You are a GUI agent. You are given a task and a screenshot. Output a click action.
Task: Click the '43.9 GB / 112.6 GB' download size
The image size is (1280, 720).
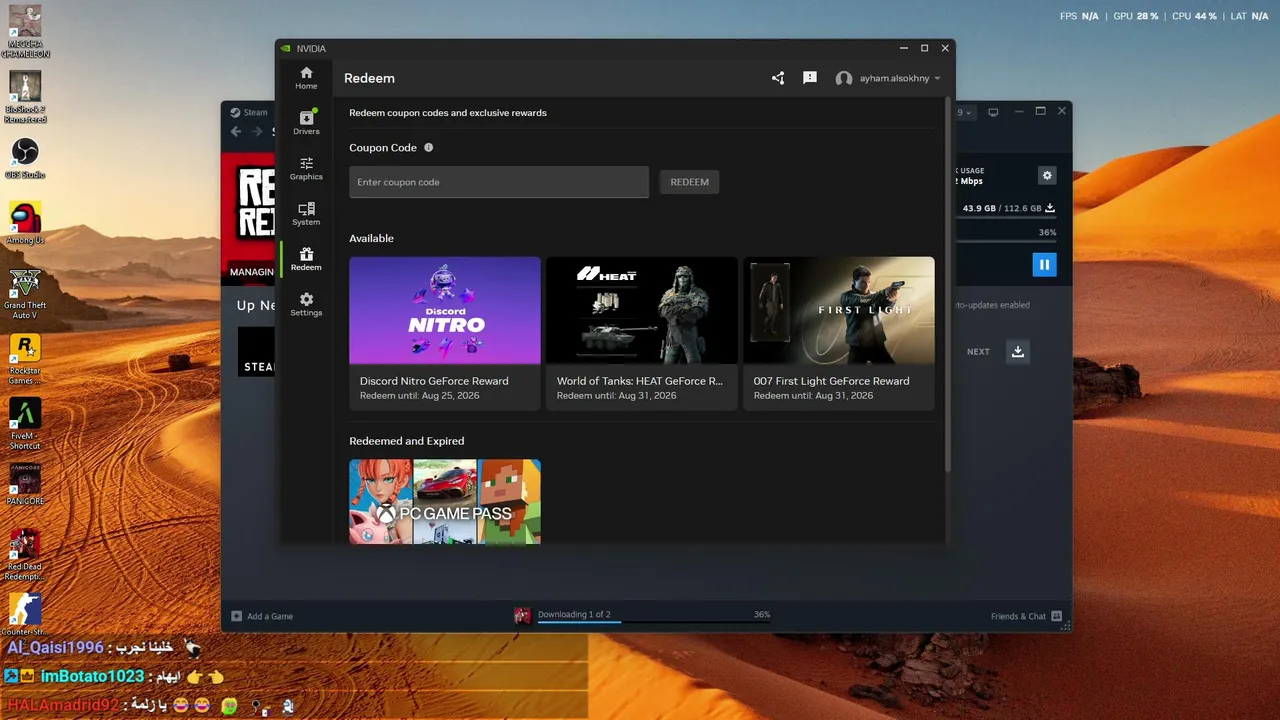tap(1001, 208)
